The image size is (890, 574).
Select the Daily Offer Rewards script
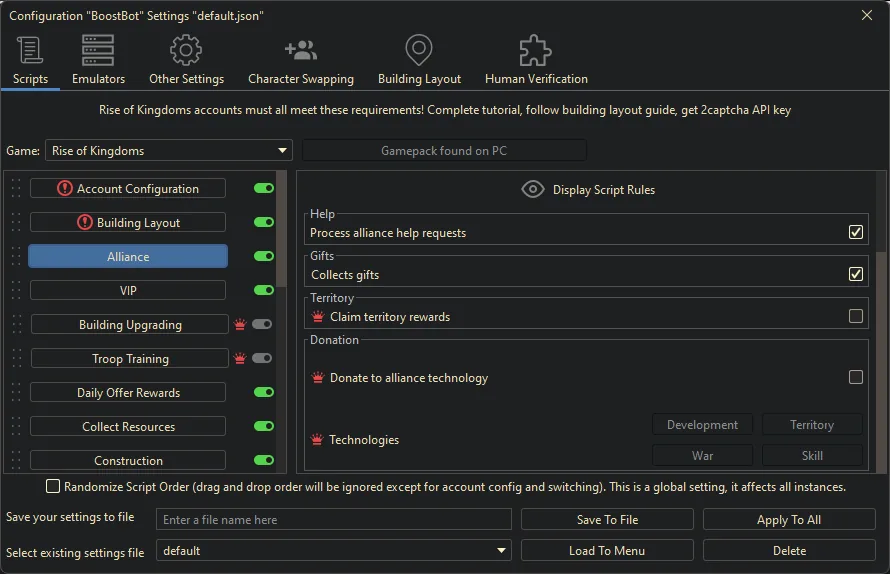tap(128, 392)
